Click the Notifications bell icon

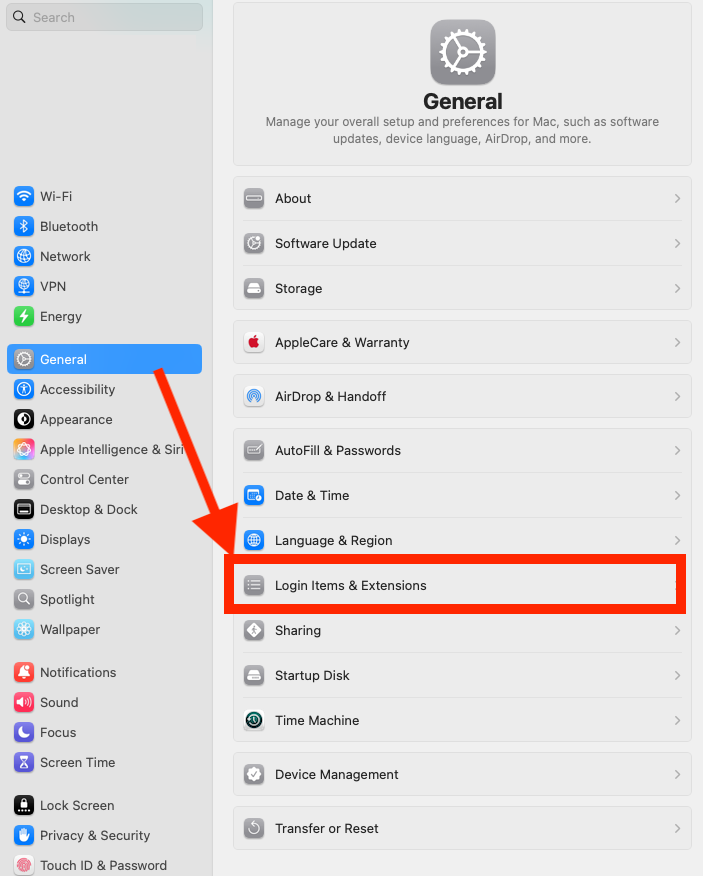(23, 672)
